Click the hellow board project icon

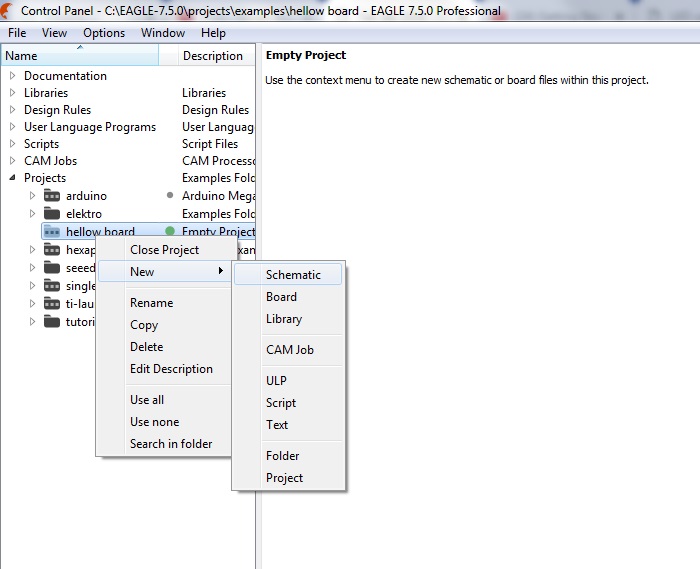click(52, 231)
